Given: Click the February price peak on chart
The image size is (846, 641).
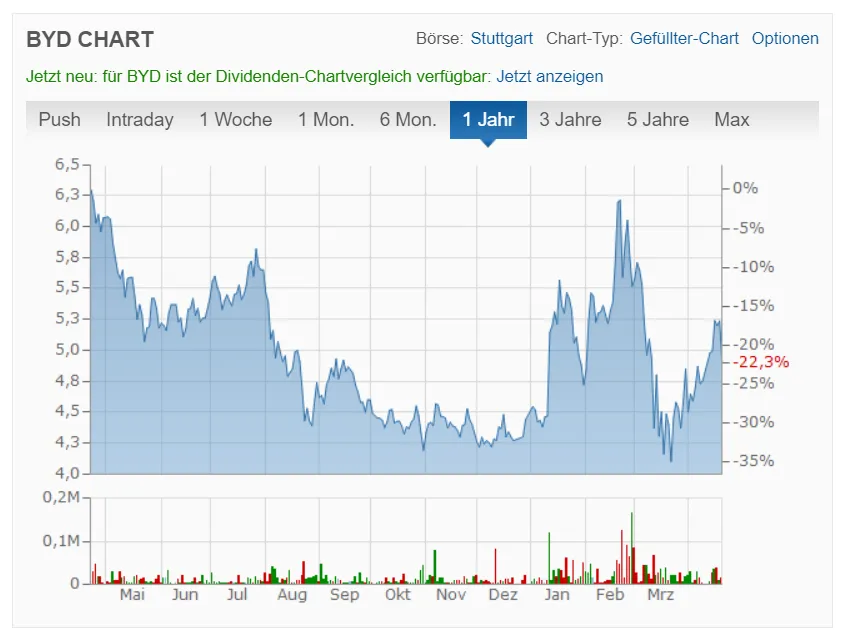Looking at the screenshot, I should pos(620,202).
